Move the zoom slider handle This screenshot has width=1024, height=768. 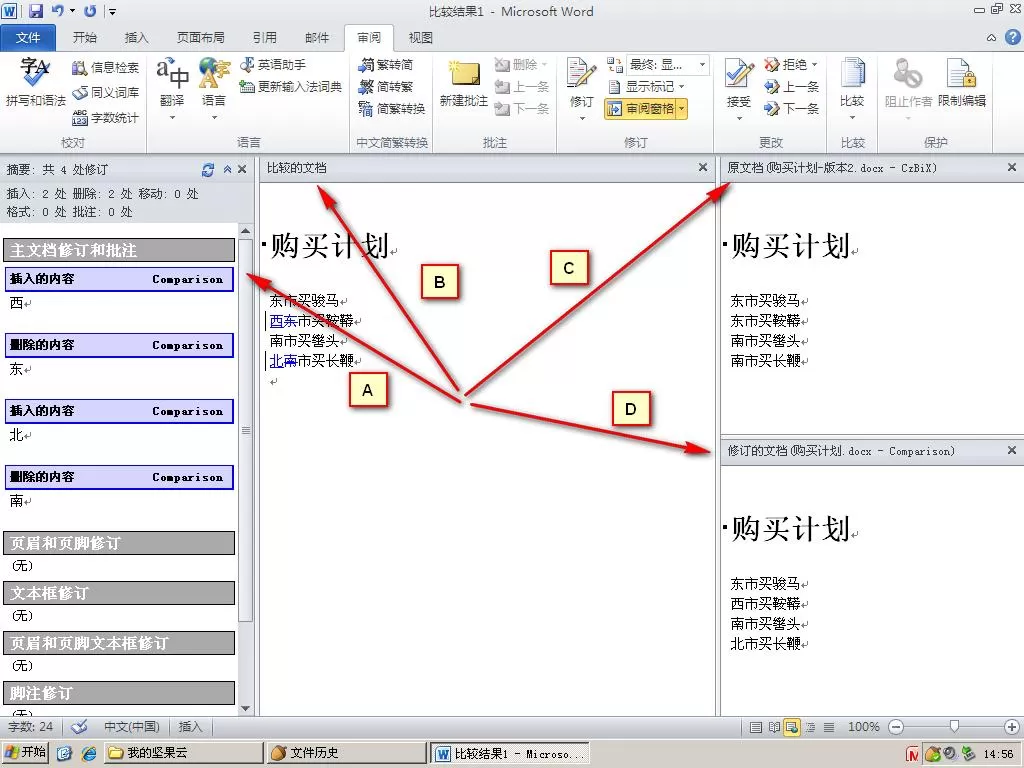click(954, 726)
